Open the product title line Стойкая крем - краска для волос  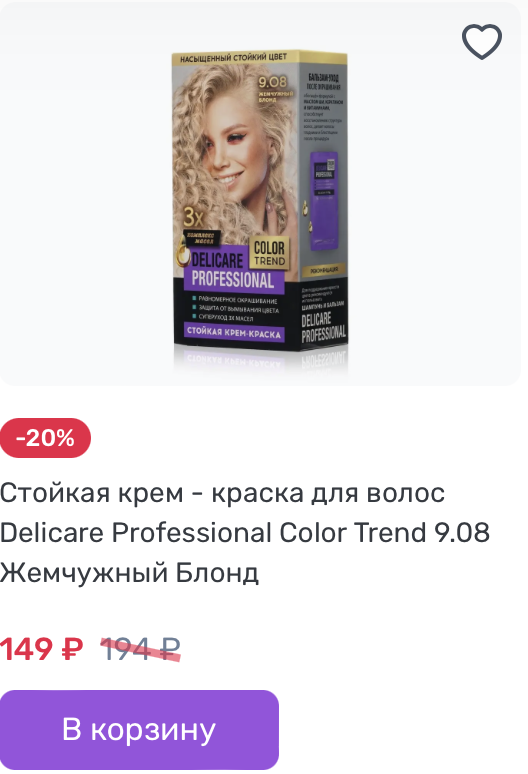pos(223,493)
